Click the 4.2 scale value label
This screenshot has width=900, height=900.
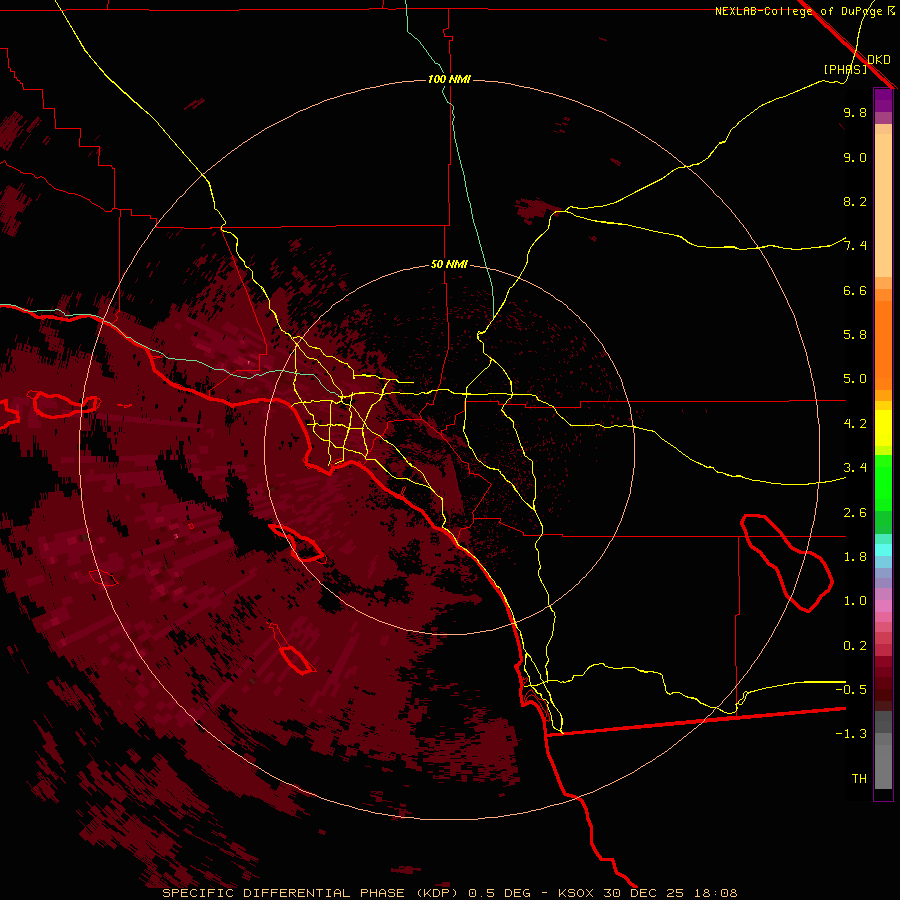pyautogui.click(x=854, y=423)
